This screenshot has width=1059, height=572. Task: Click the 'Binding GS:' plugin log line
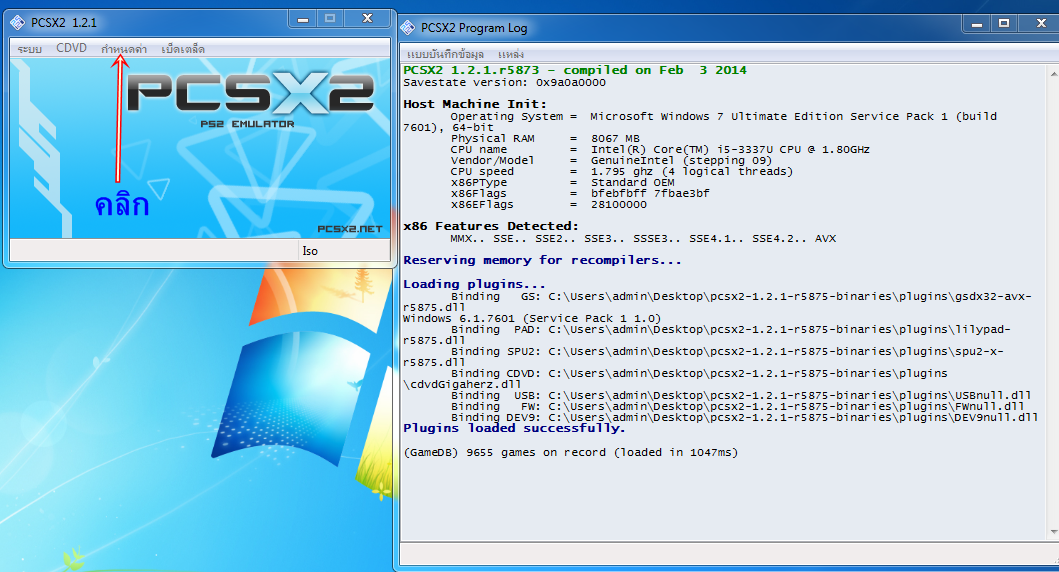tap(717, 301)
